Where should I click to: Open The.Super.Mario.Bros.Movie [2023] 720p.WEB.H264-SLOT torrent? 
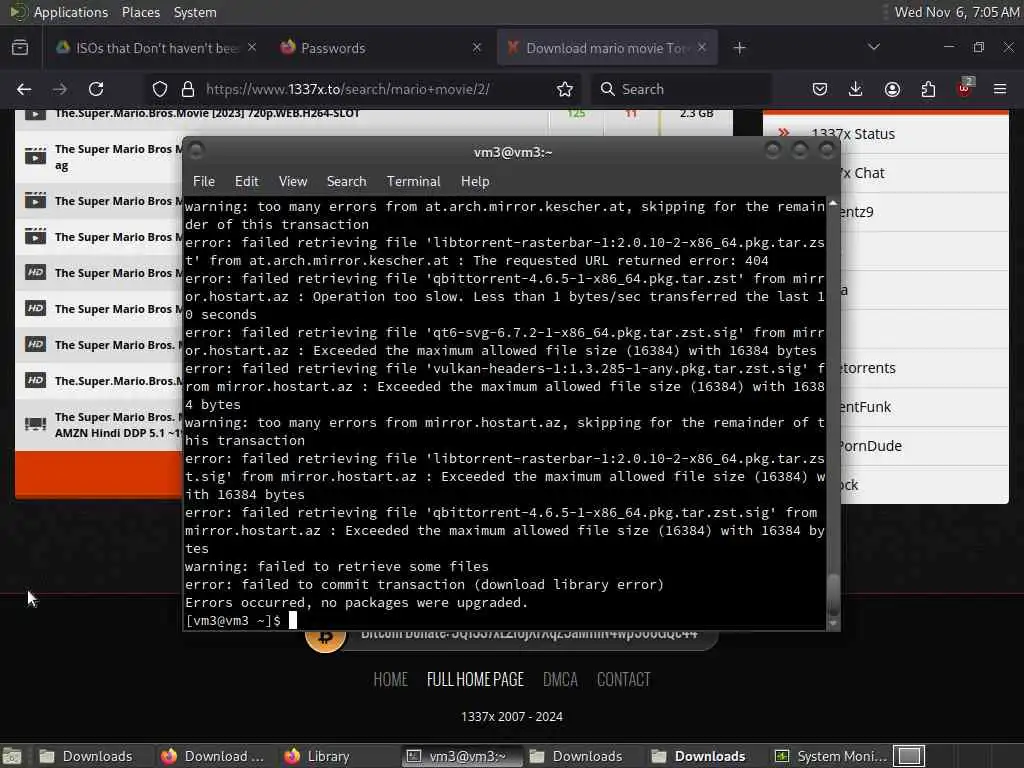pyautogui.click(x=207, y=114)
